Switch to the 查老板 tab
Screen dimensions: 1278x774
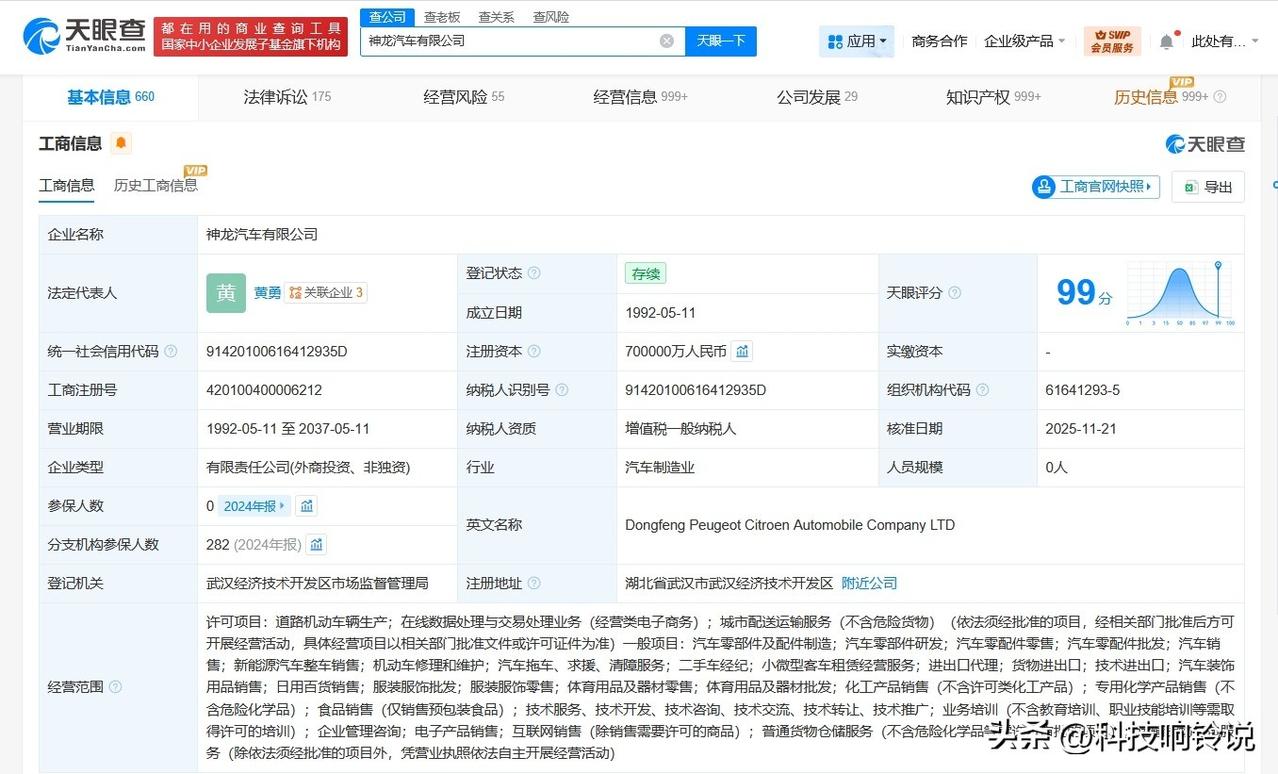tap(442, 16)
